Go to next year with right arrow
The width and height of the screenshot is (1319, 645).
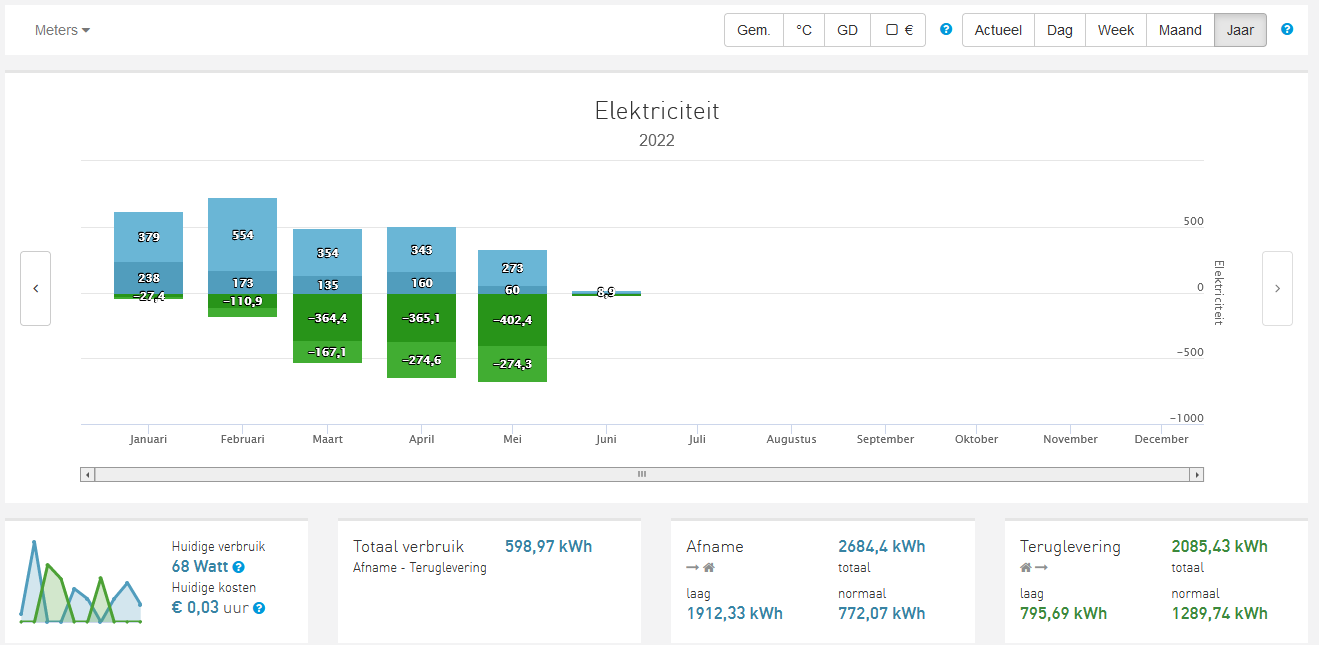[x=1277, y=288]
